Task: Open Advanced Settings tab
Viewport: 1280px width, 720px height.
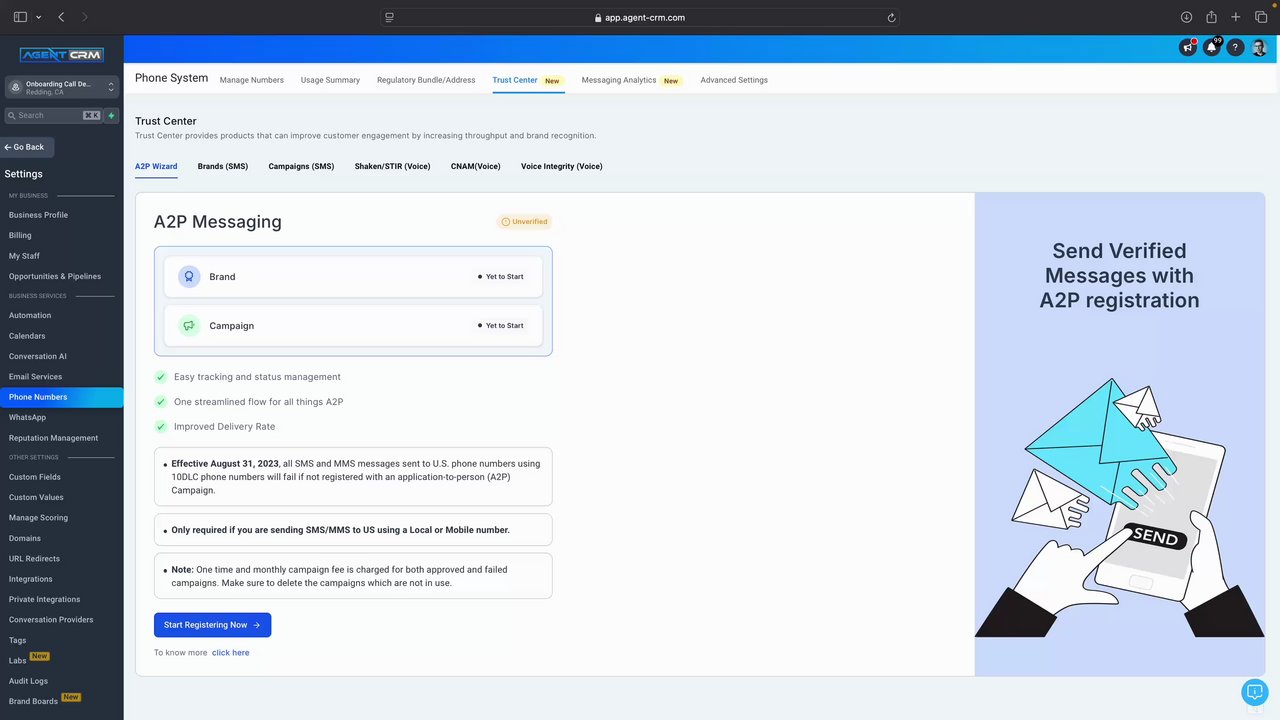Action: (x=734, y=80)
